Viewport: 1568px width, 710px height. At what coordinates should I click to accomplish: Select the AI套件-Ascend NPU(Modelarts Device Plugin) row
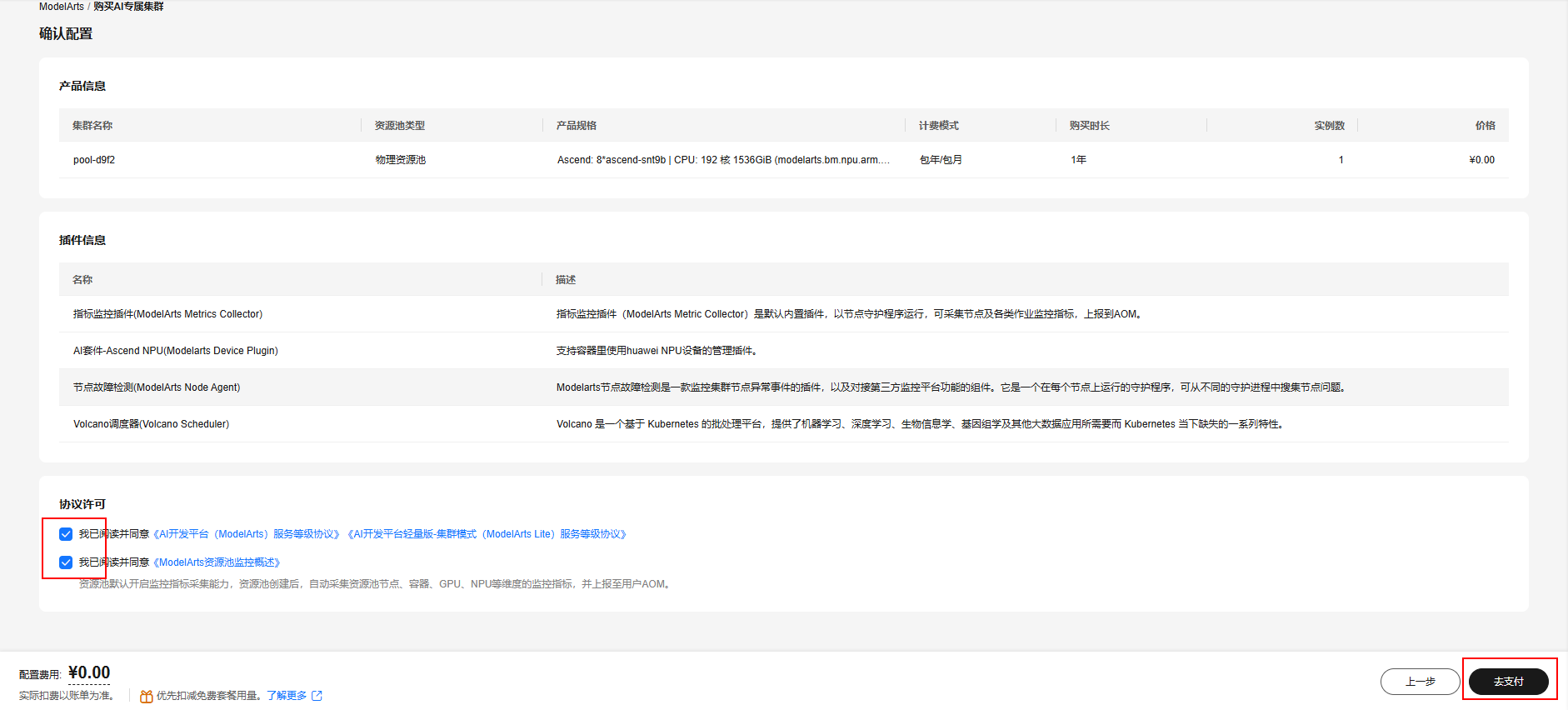[783, 351]
